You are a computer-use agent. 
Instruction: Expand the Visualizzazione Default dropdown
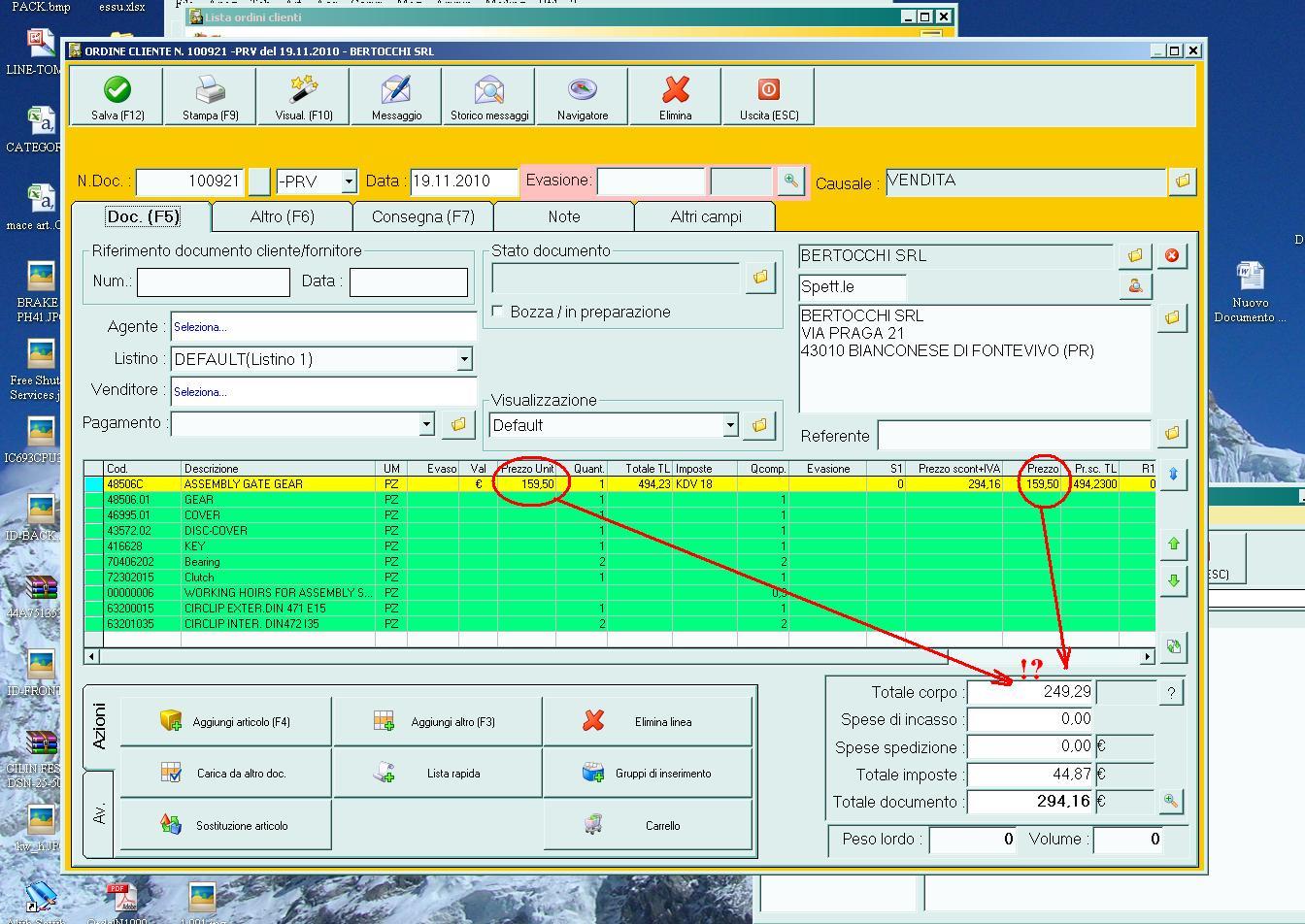(x=730, y=425)
